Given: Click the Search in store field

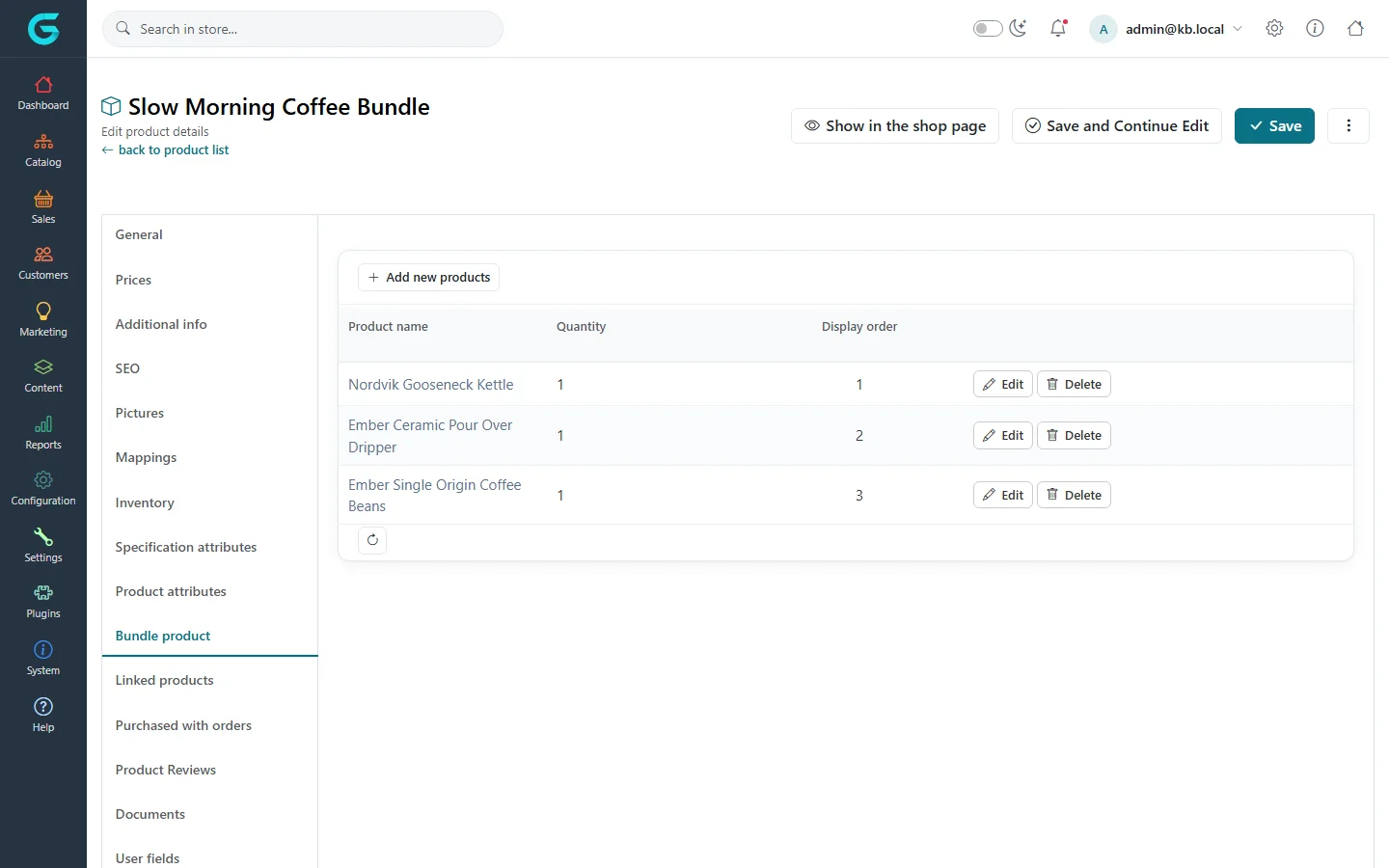Looking at the screenshot, I should point(303,29).
